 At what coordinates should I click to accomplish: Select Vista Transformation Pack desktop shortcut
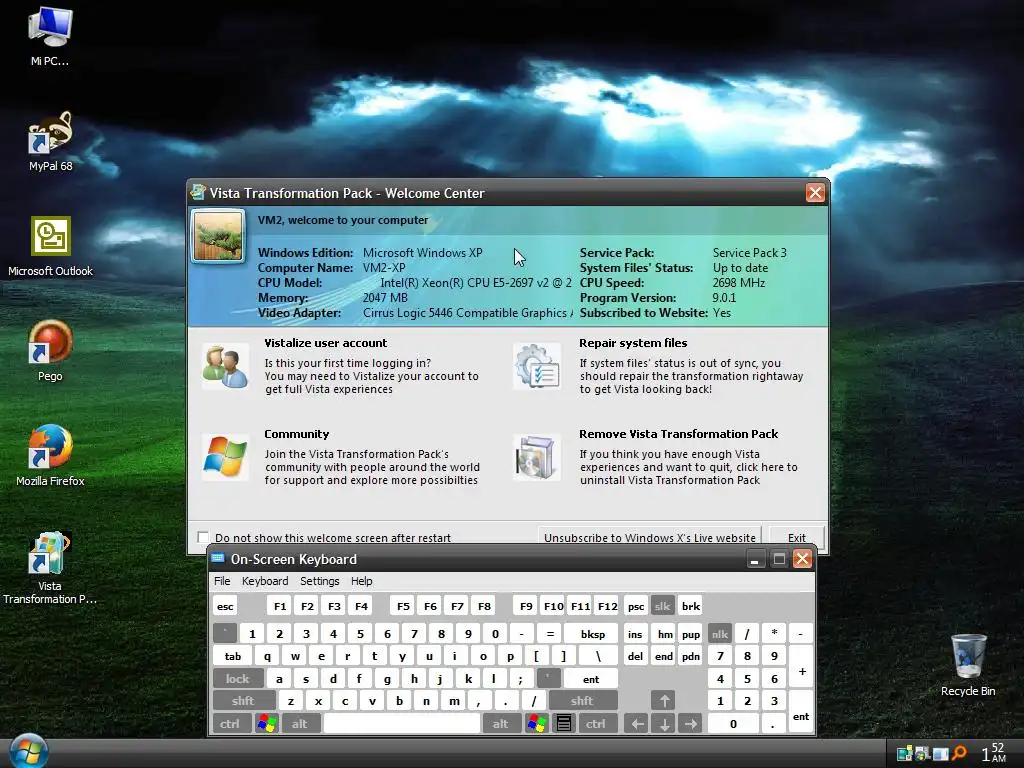point(50,568)
